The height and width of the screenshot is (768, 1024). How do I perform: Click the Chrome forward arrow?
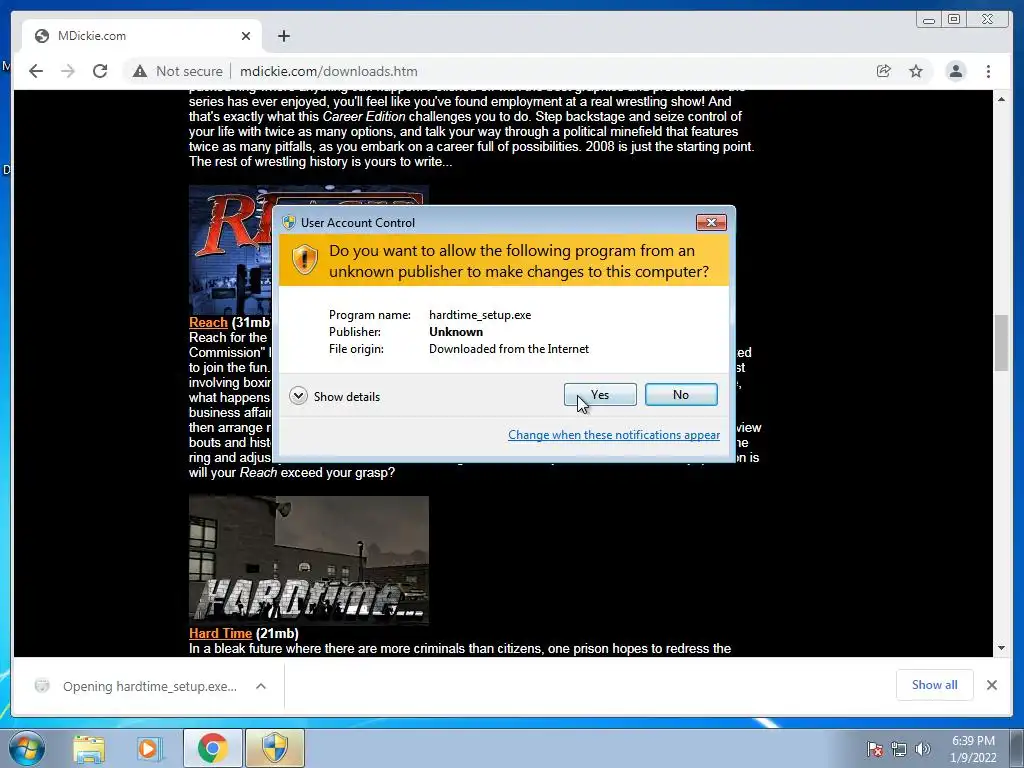pyautogui.click(x=68, y=71)
